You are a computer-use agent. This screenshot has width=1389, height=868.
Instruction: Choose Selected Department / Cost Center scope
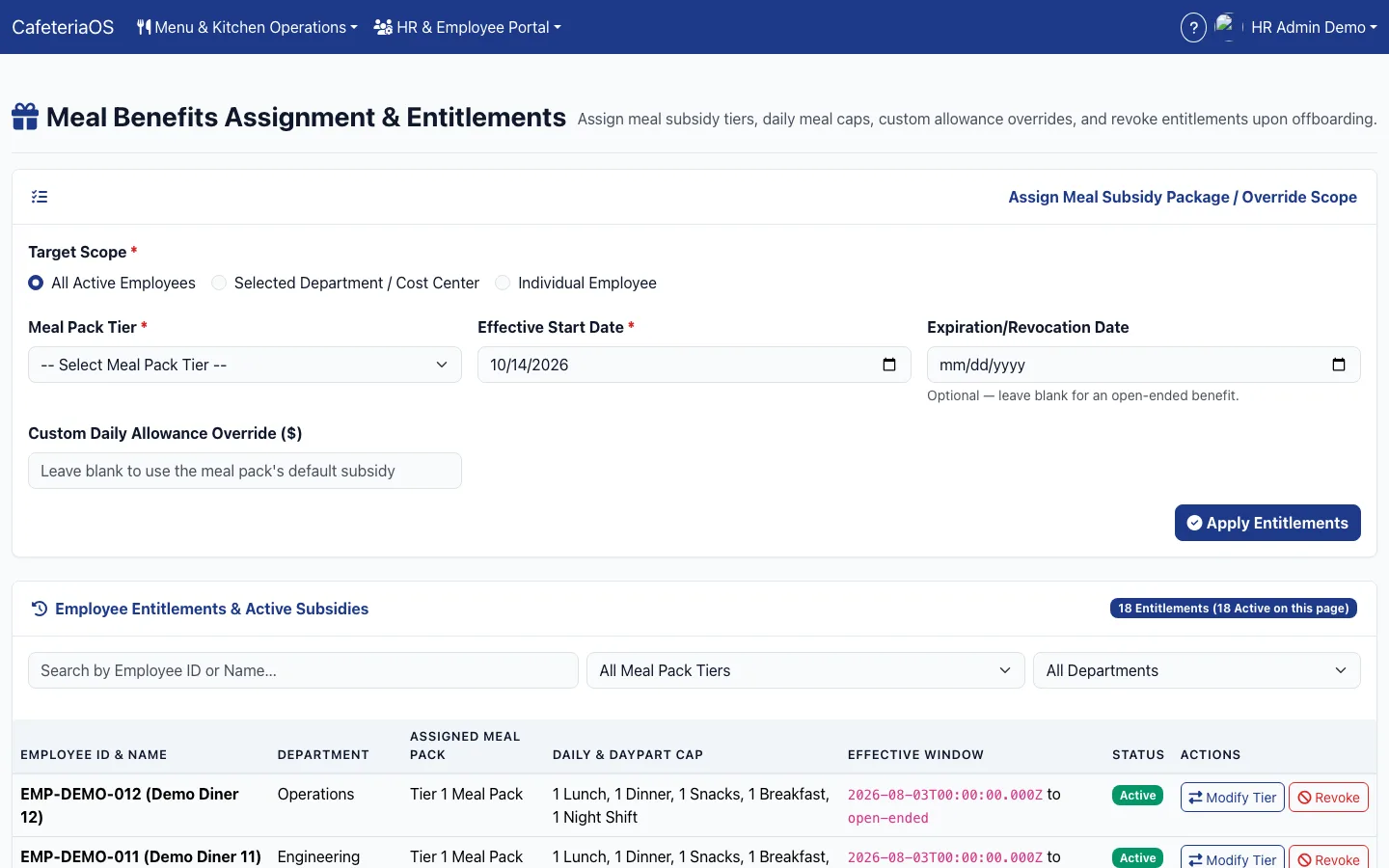click(x=219, y=283)
